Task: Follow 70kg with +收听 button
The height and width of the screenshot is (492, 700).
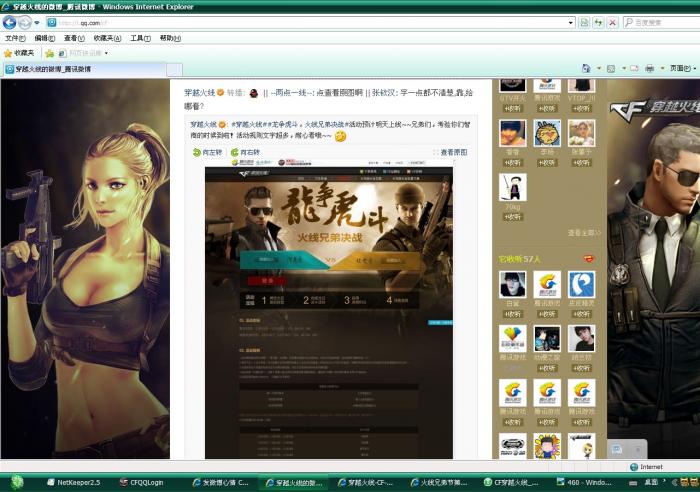Action: pos(512,217)
